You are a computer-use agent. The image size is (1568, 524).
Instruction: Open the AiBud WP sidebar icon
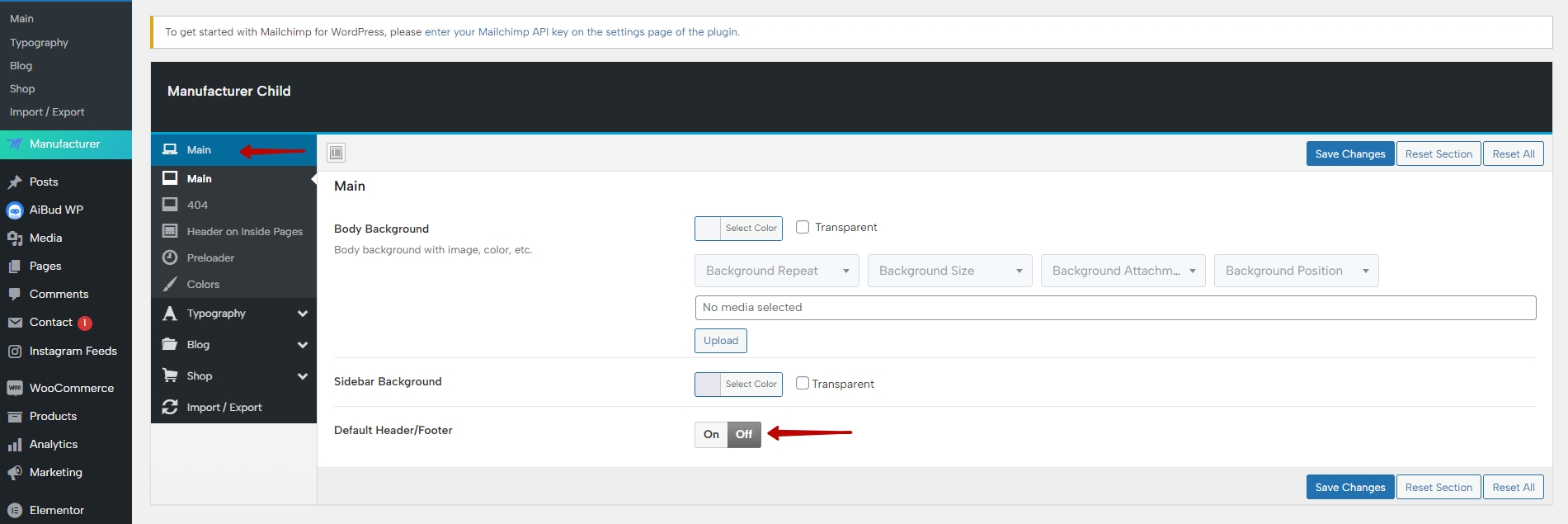15,210
